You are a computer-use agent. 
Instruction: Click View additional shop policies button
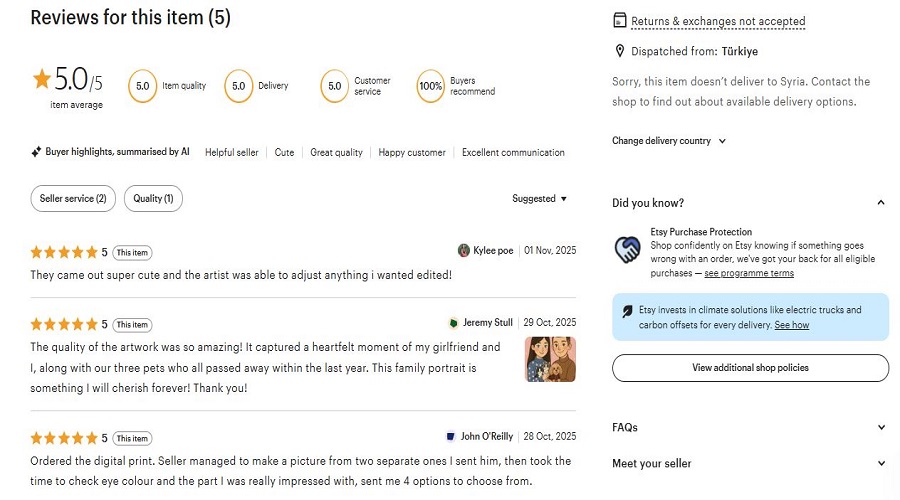(750, 368)
